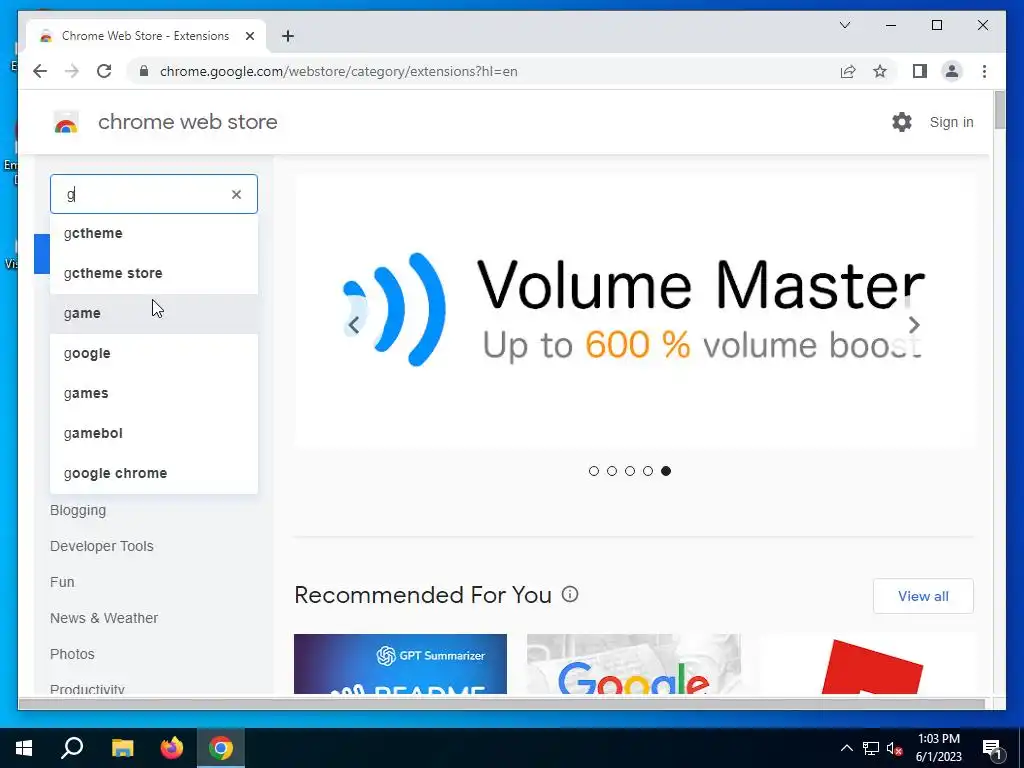Screen dimensions: 1024x768
Task: Open web store settings gear
Action: pos(902,121)
